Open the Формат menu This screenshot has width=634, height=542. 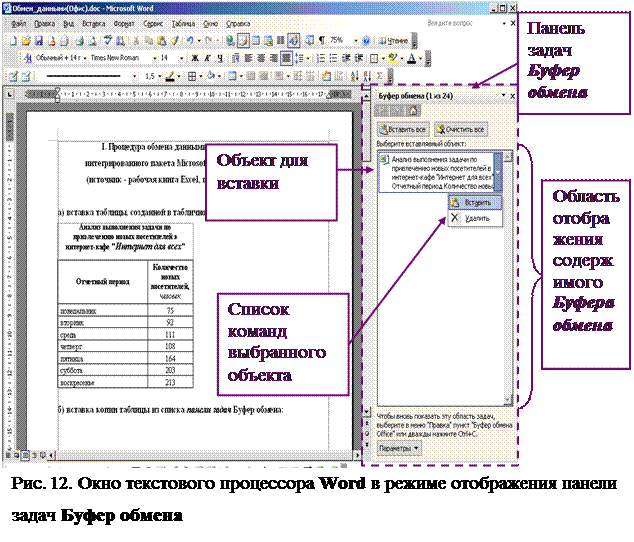[x=124, y=23]
